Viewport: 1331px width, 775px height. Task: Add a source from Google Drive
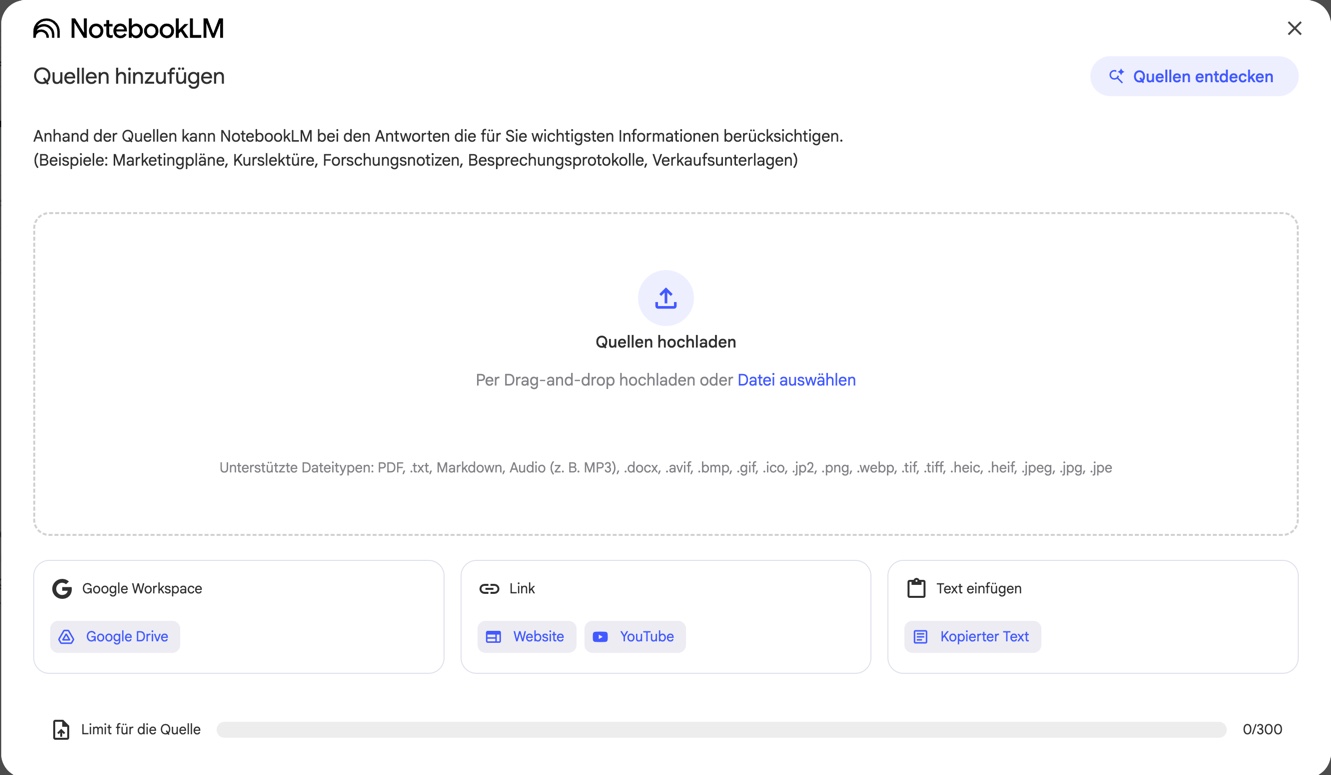click(115, 637)
